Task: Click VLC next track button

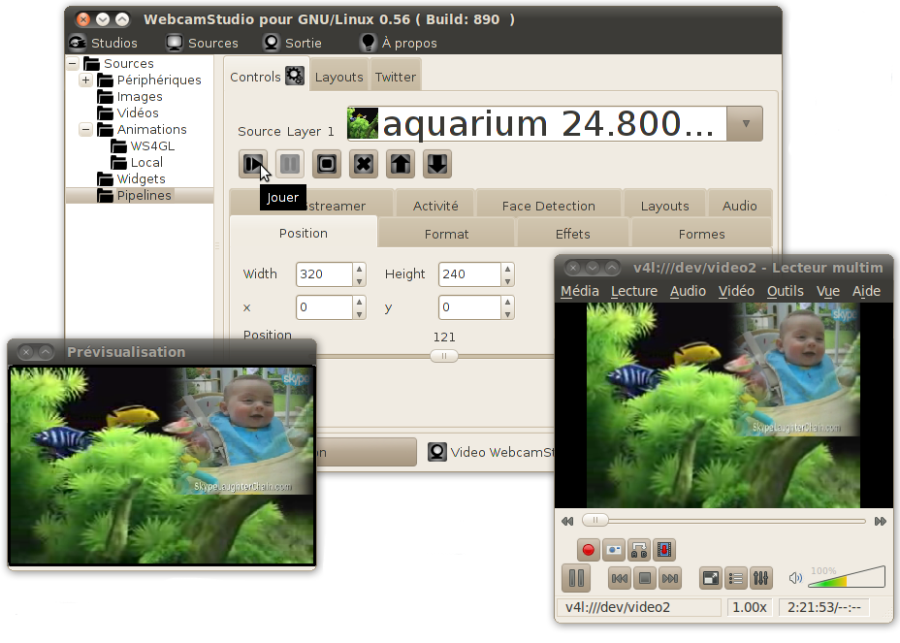Action: (x=670, y=578)
